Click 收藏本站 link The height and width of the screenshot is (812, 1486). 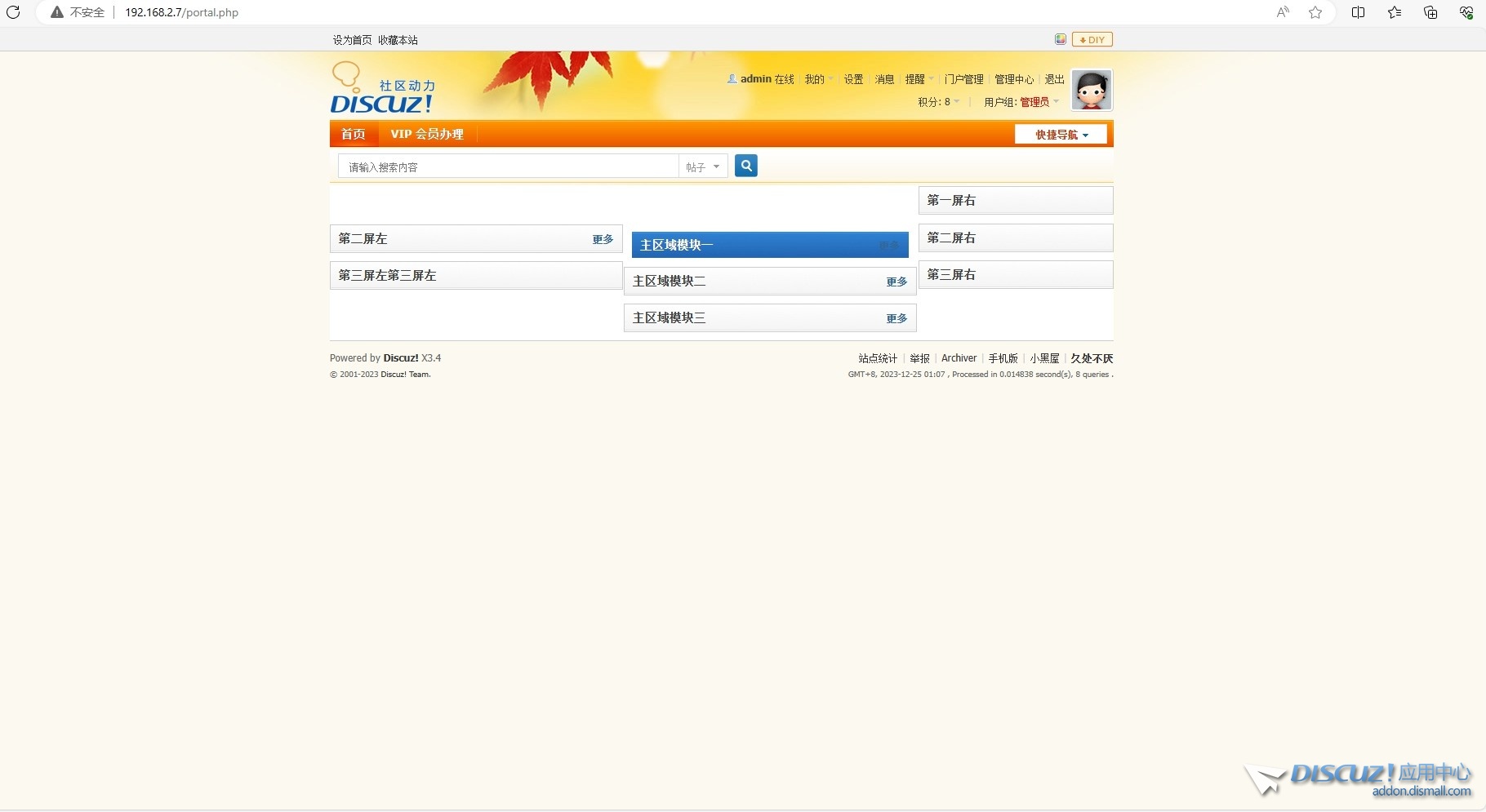pyautogui.click(x=398, y=40)
